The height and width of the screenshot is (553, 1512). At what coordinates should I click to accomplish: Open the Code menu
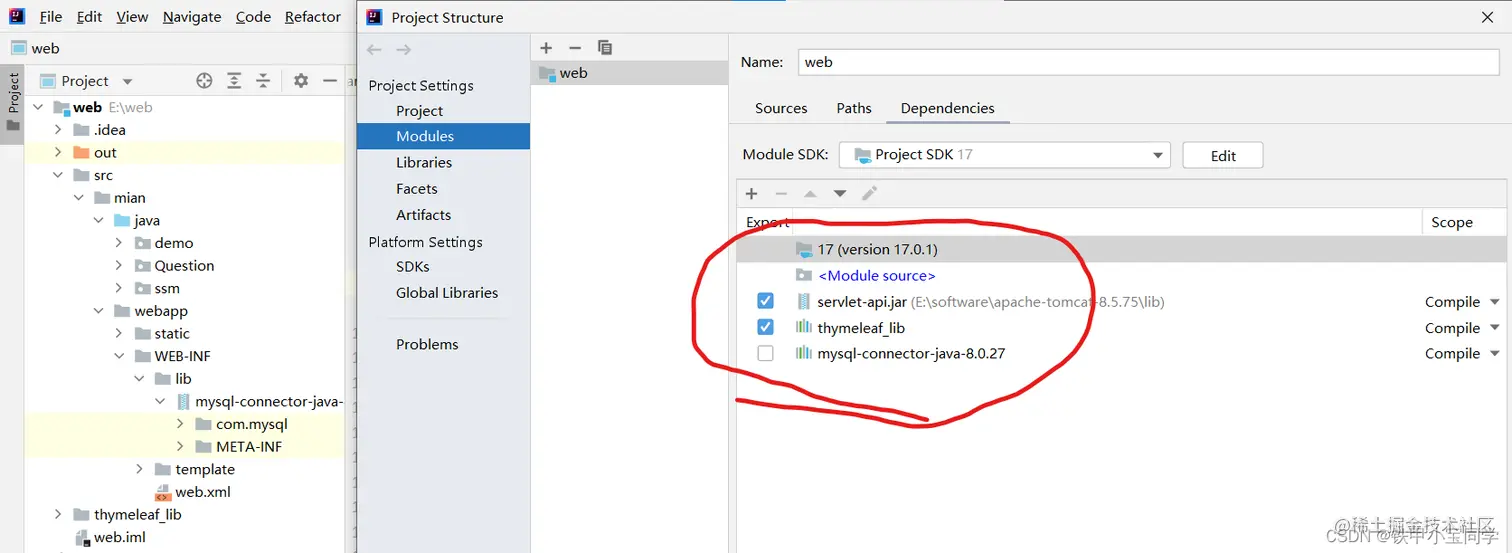(253, 17)
